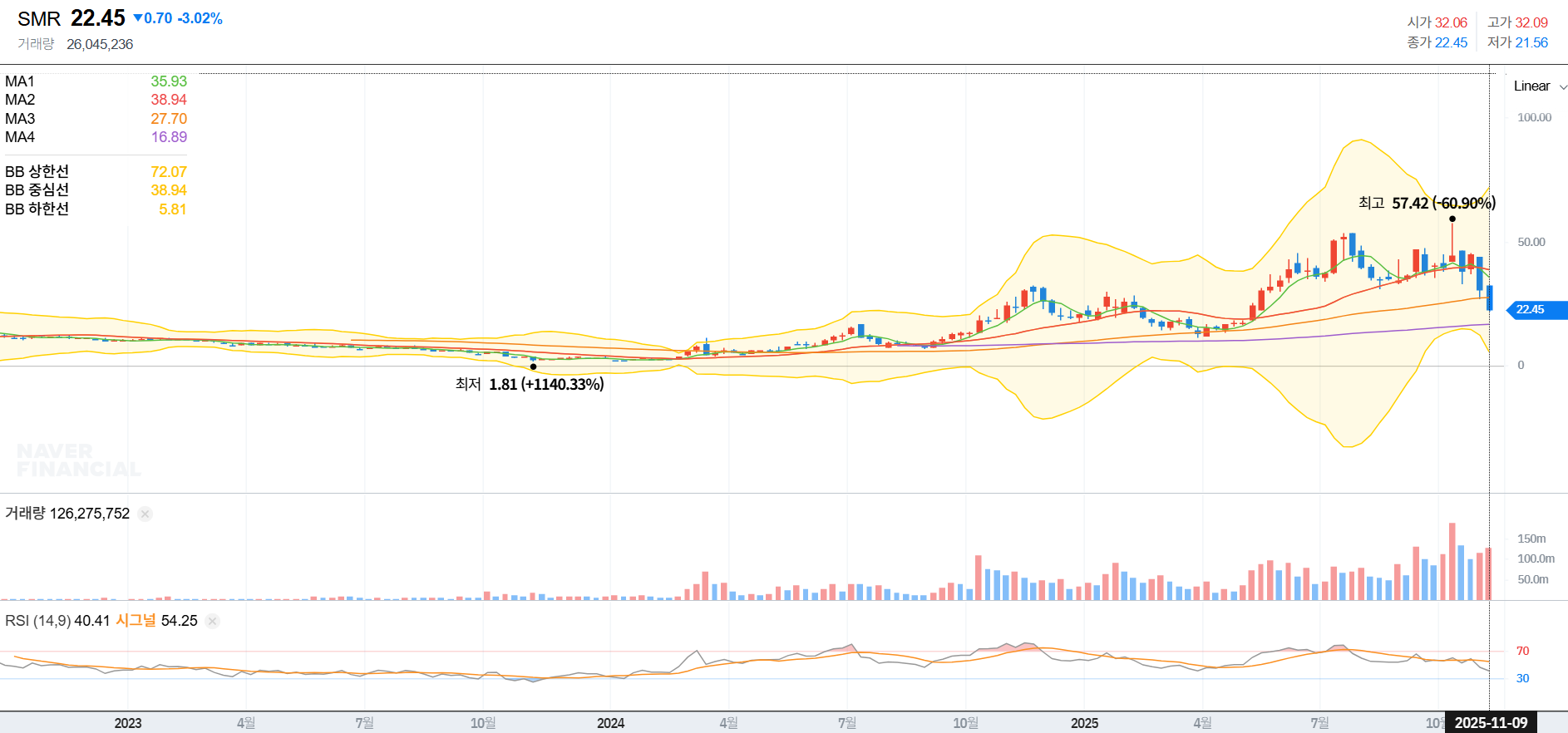Close the RSI indicator panel

pyautogui.click(x=212, y=621)
